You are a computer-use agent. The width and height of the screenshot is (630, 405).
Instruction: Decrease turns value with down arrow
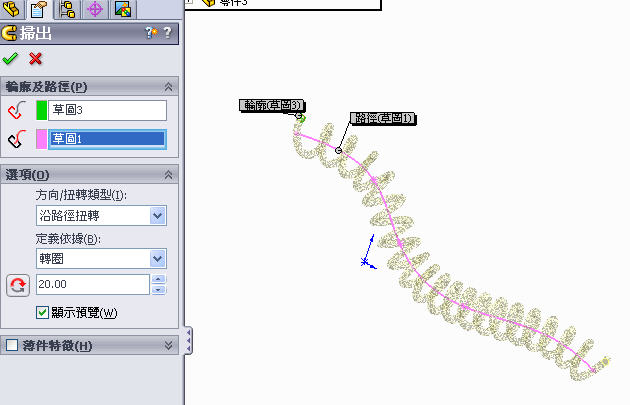pos(159,290)
